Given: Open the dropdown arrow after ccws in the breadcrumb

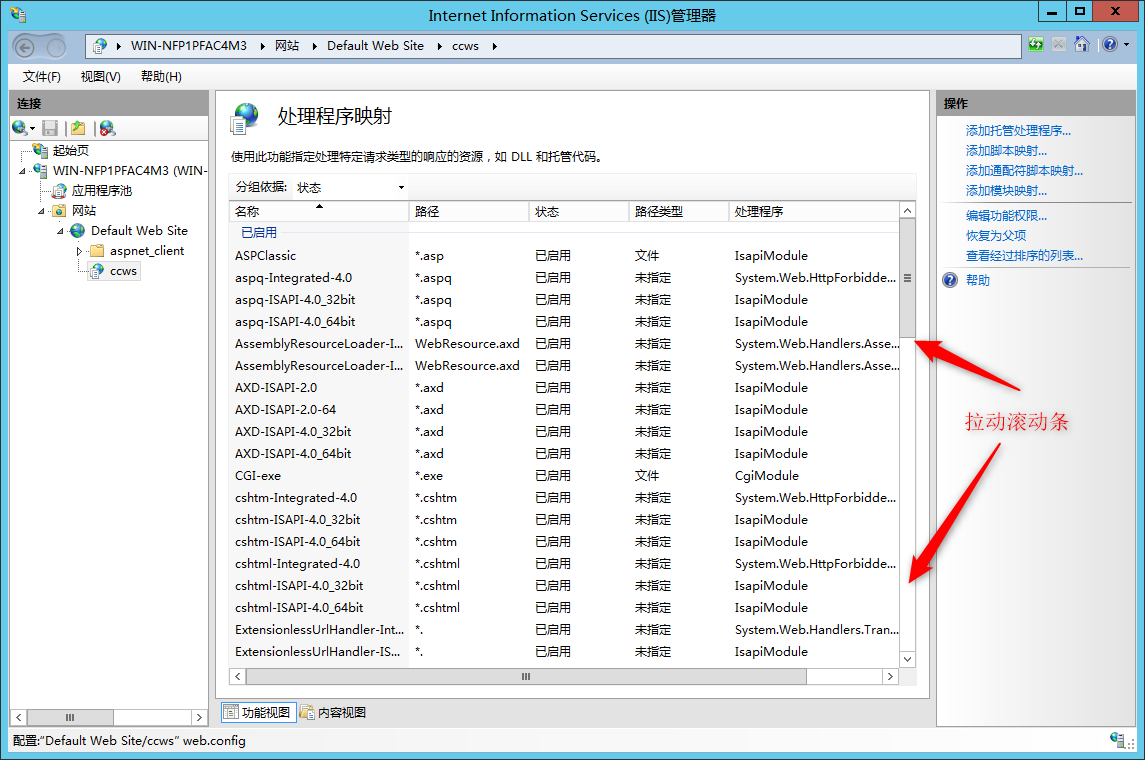Looking at the screenshot, I should (494, 46).
